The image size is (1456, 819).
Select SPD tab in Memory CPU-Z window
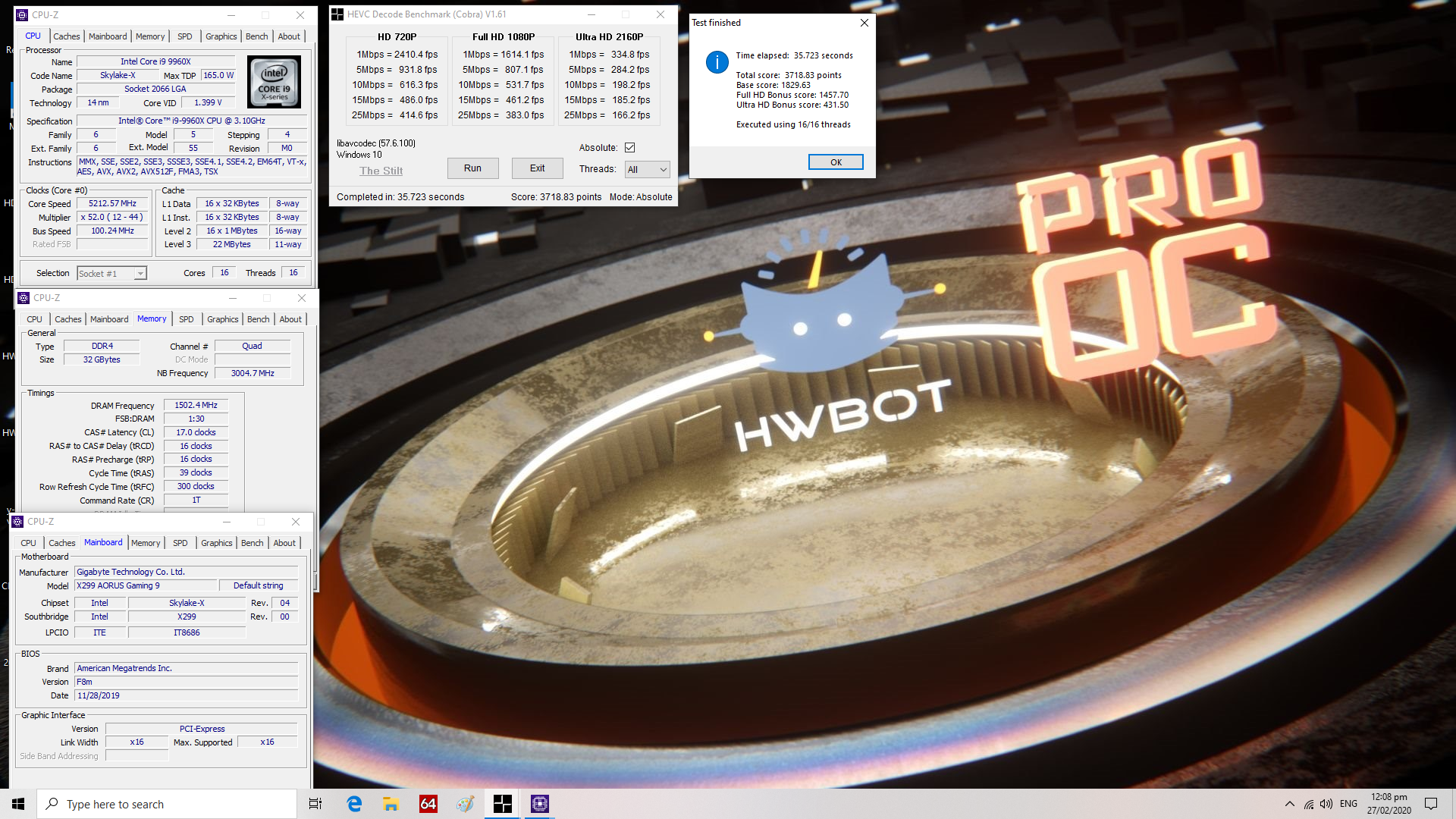click(x=187, y=319)
